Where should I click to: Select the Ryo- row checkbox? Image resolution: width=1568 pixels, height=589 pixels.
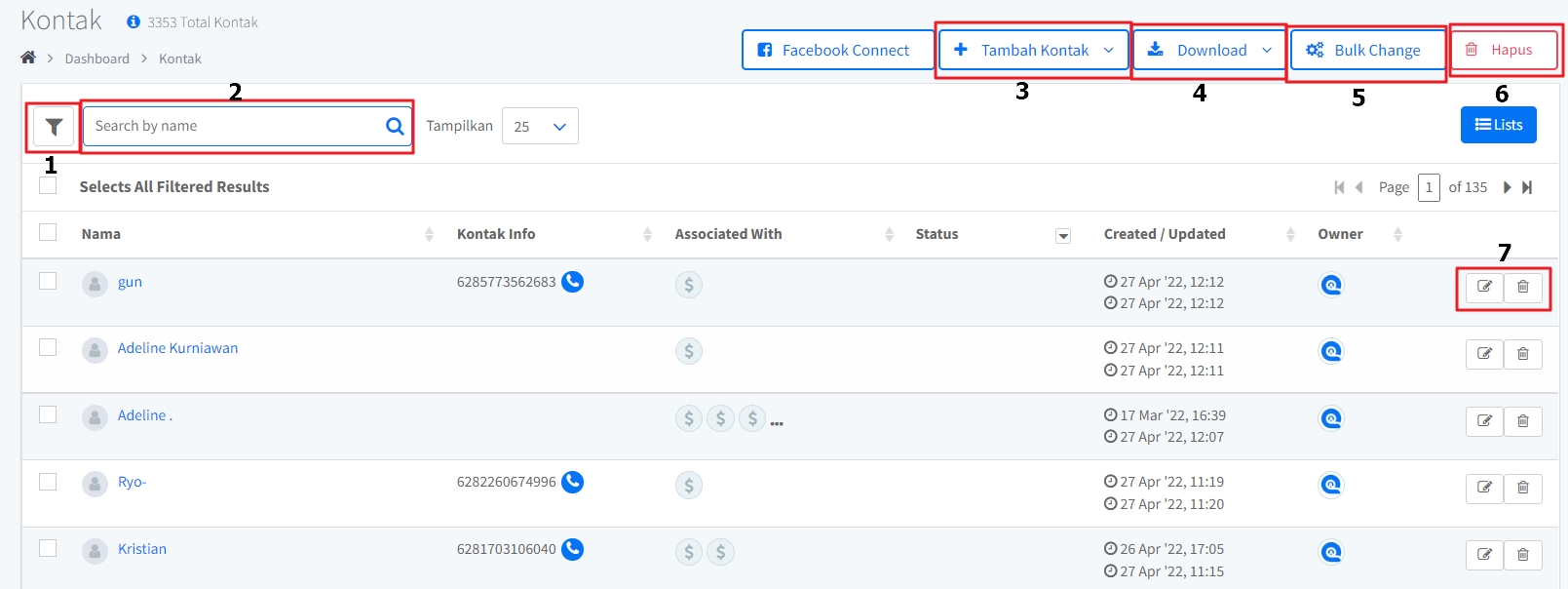coord(48,482)
